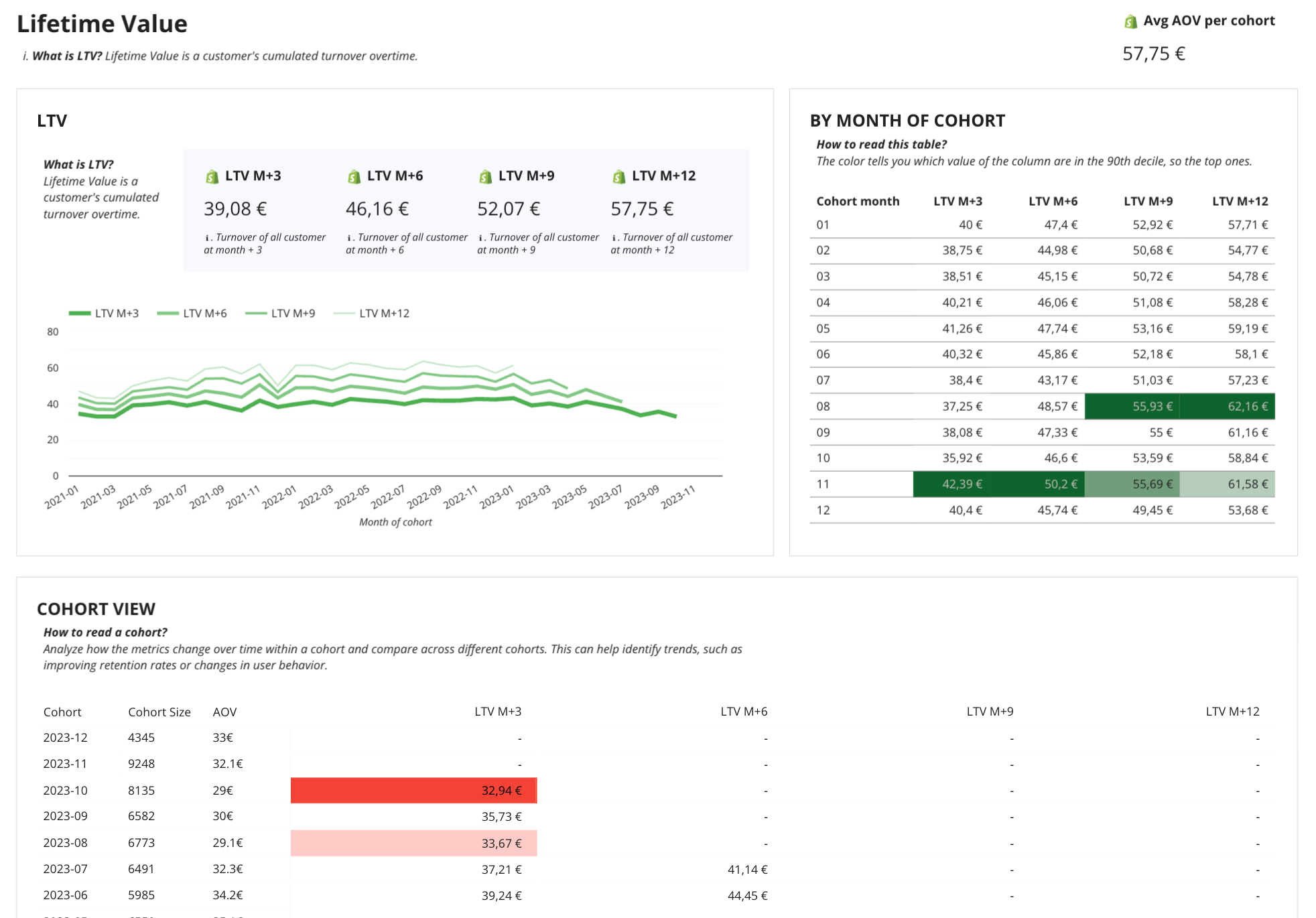Click 49,45 € in month 12 row
This screenshot has width=1316, height=918.
(1153, 510)
